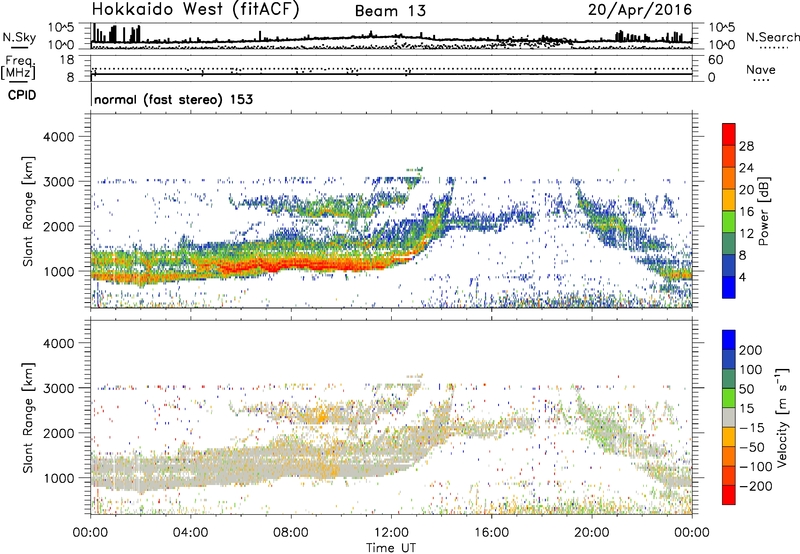
Task: Click the 200 label on velocity colorbar
Action: coord(751,350)
